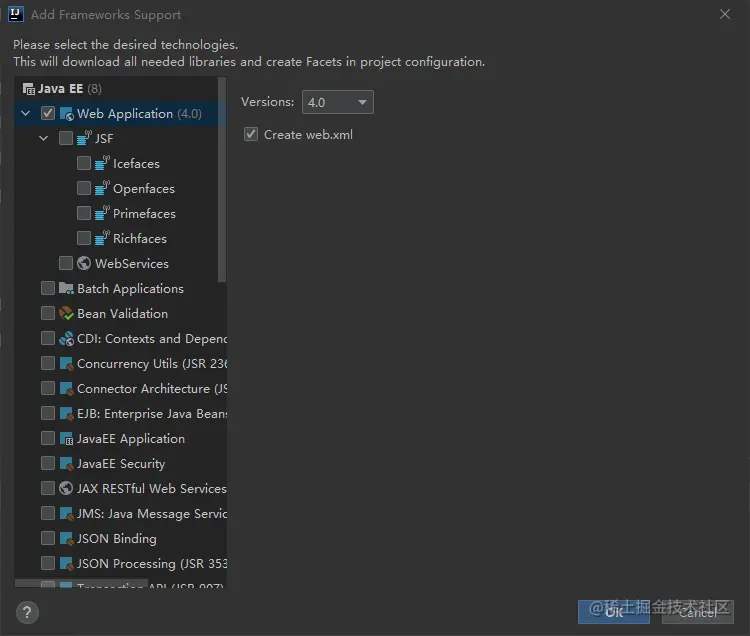Image resolution: width=750 pixels, height=636 pixels.
Task: Tick the EJB Enterprise Java Beans checkbox
Action: (48, 413)
